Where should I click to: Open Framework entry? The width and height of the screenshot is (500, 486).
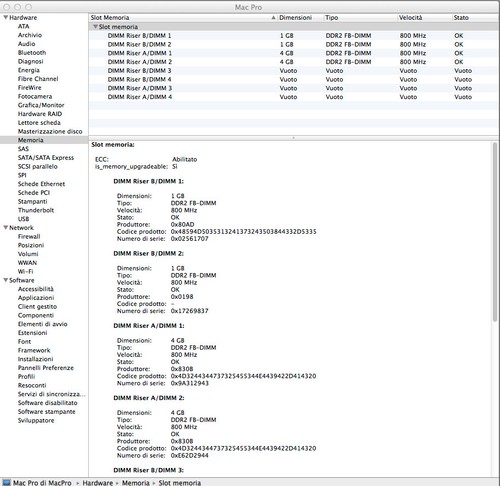click(x=34, y=350)
